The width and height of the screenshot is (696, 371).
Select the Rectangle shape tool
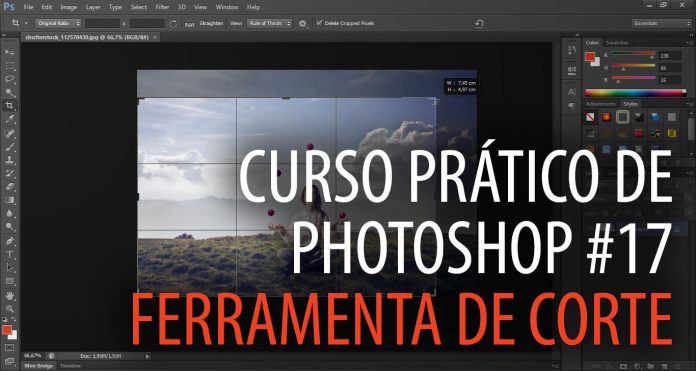pos(9,281)
